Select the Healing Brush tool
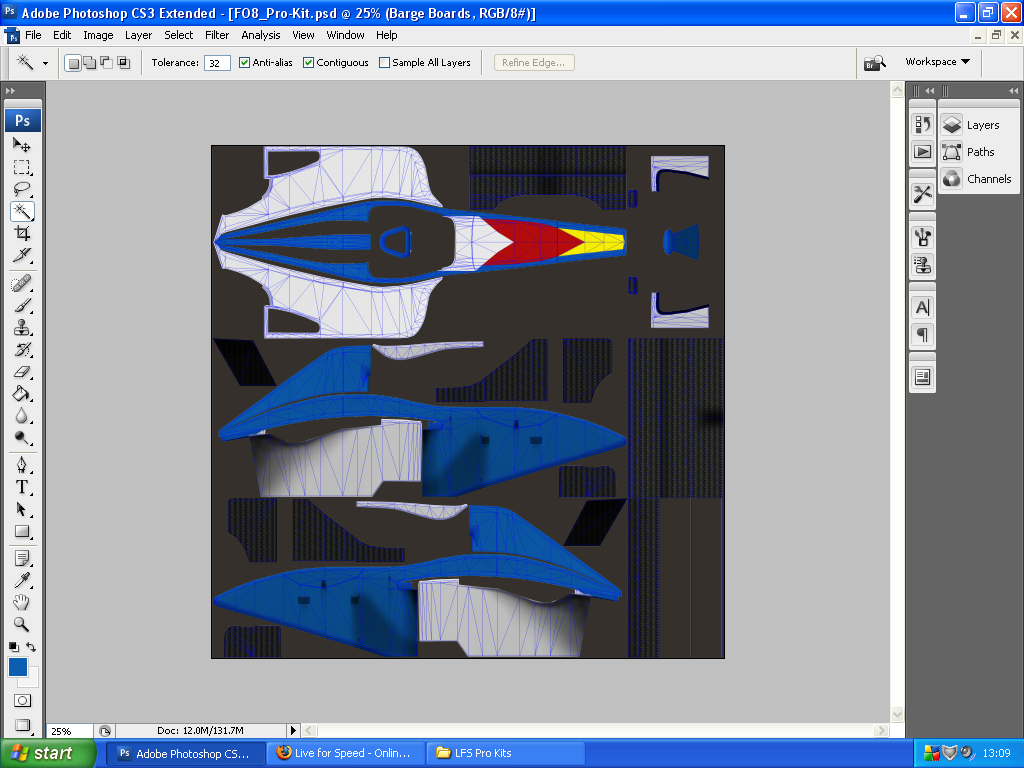 coord(22,283)
